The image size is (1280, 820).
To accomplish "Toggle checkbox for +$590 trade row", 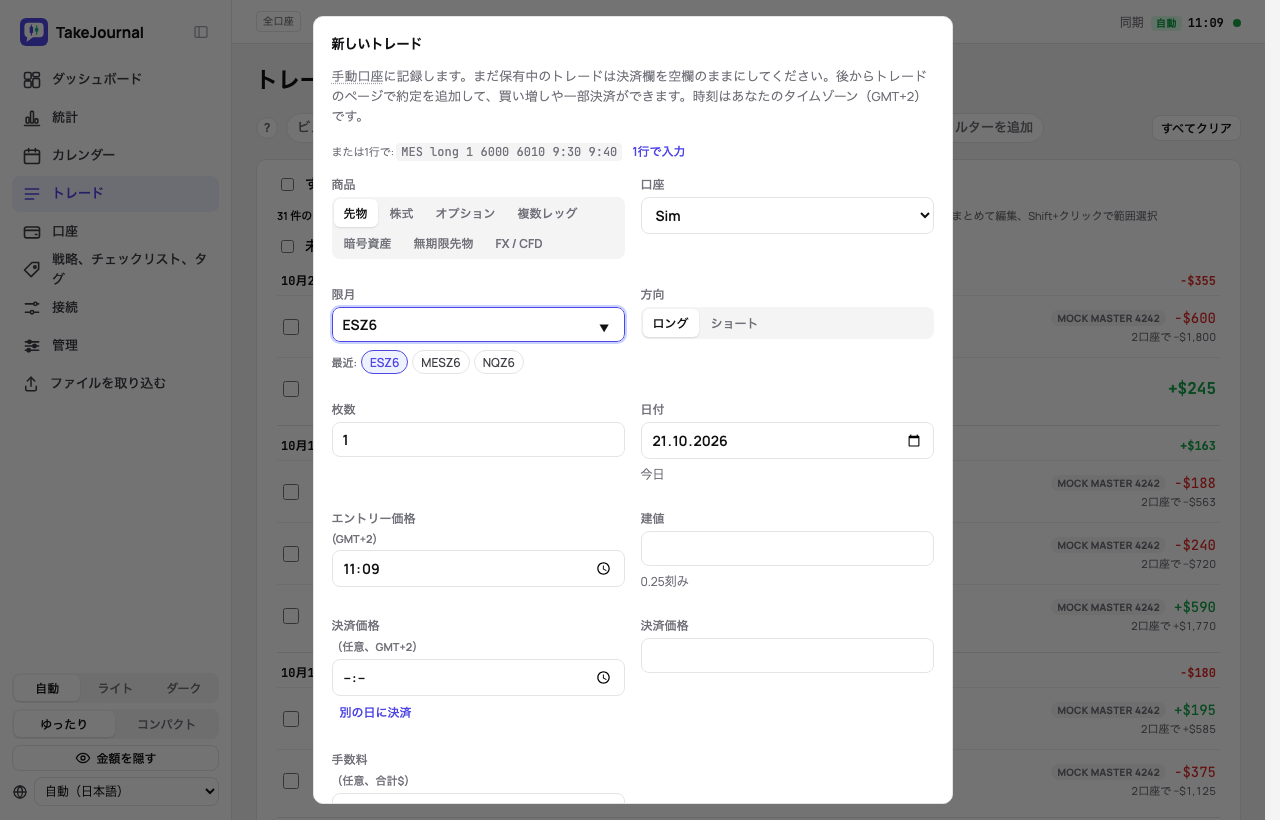I will pyautogui.click(x=291, y=616).
